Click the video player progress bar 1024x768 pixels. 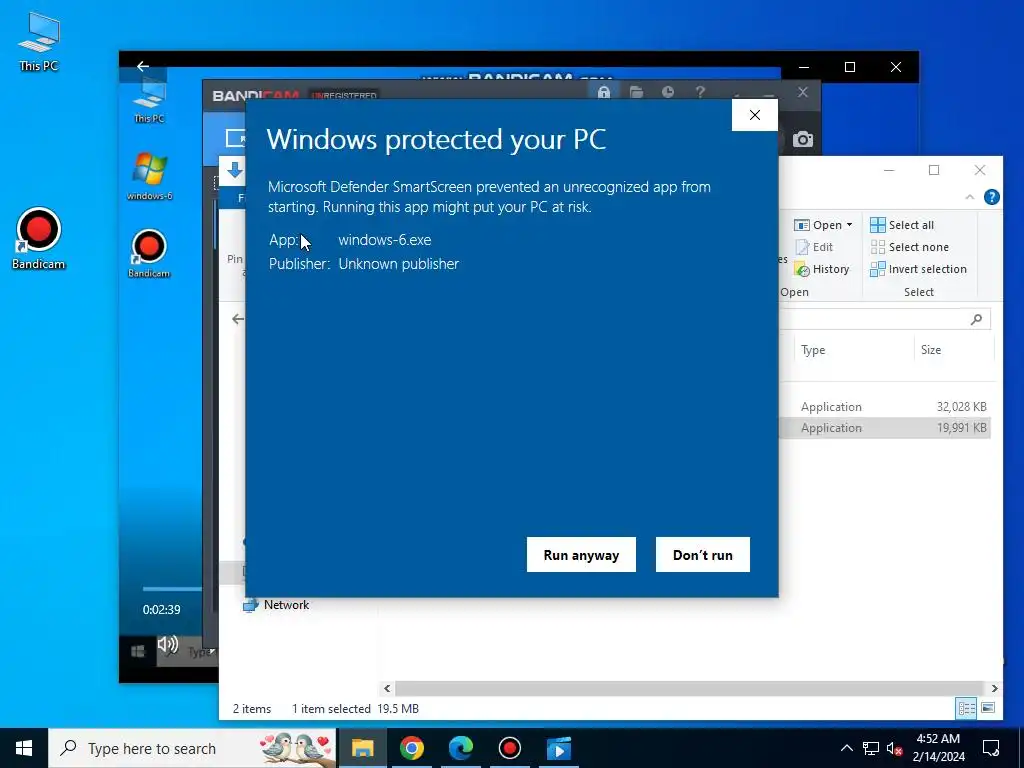(172, 589)
